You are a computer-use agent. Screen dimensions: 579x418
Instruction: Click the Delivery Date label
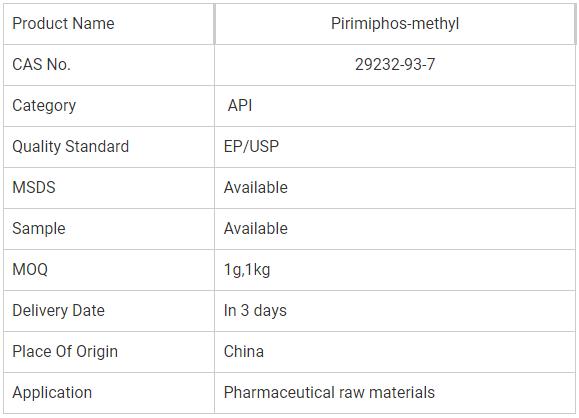(x=58, y=311)
